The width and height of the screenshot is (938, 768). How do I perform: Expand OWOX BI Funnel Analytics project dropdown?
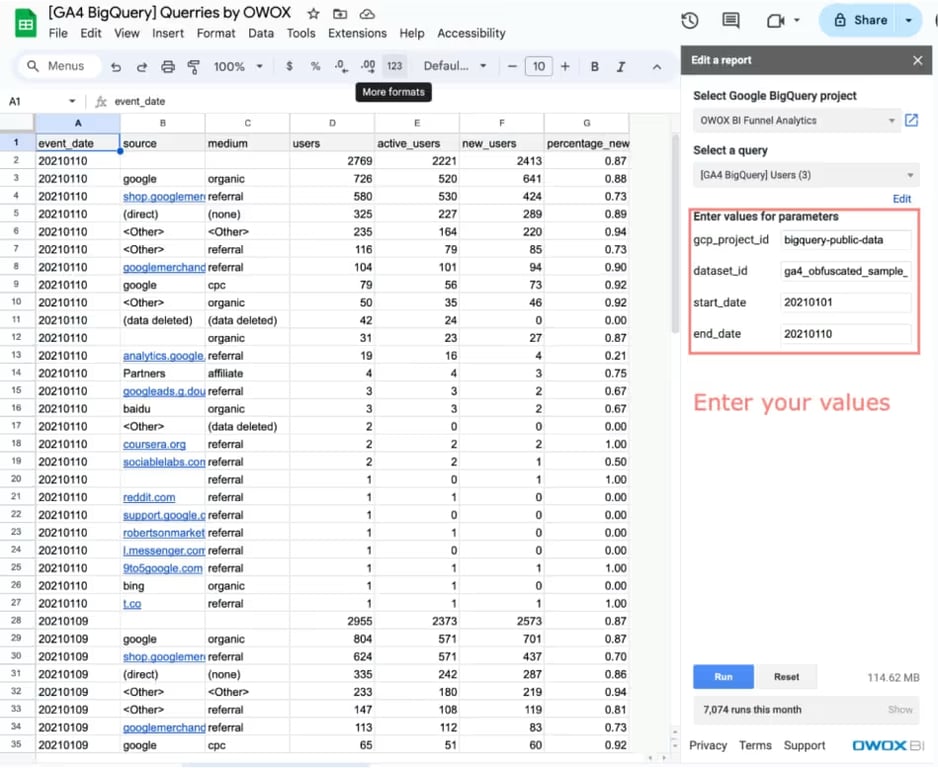point(797,121)
